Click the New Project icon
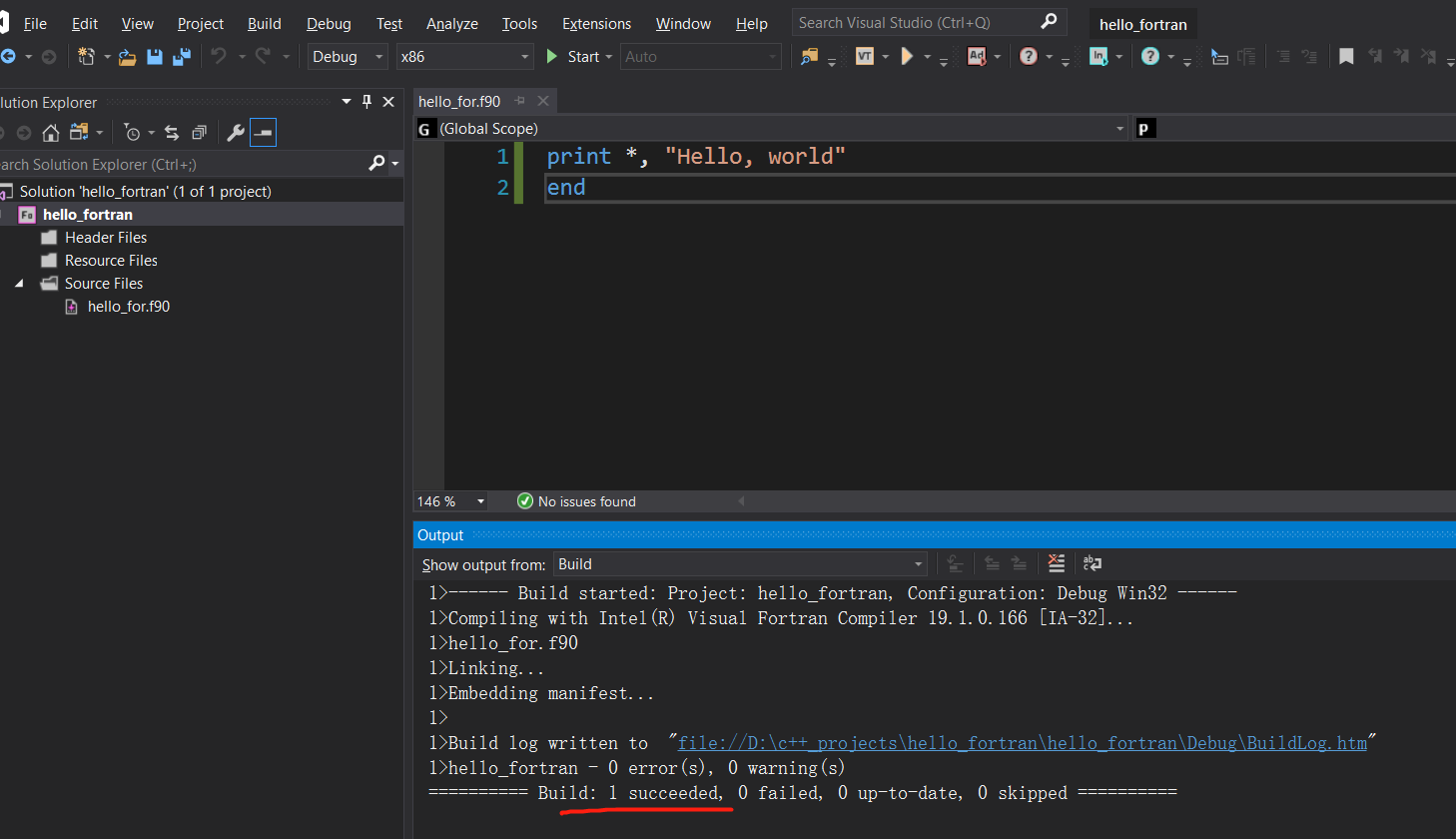This screenshot has width=1456, height=839. point(87,57)
